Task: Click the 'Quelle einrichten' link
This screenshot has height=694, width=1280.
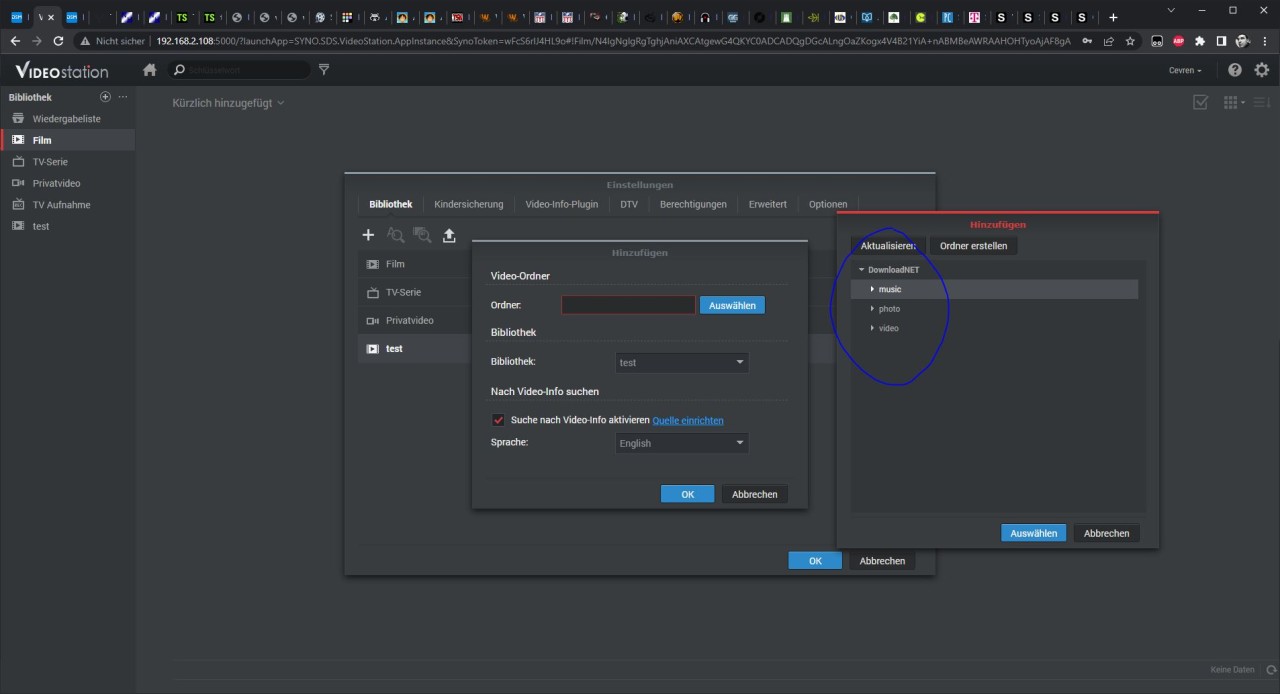Action: (x=688, y=420)
